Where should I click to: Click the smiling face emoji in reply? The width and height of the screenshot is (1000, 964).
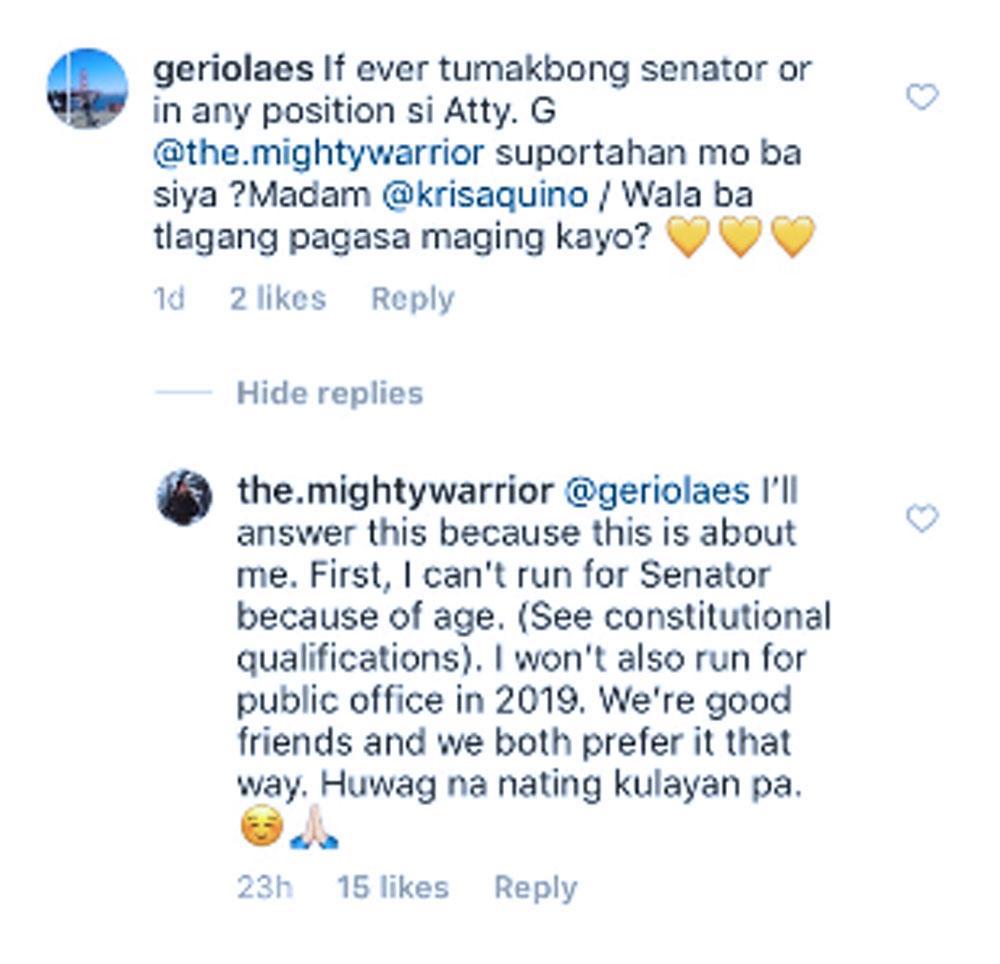(x=261, y=830)
